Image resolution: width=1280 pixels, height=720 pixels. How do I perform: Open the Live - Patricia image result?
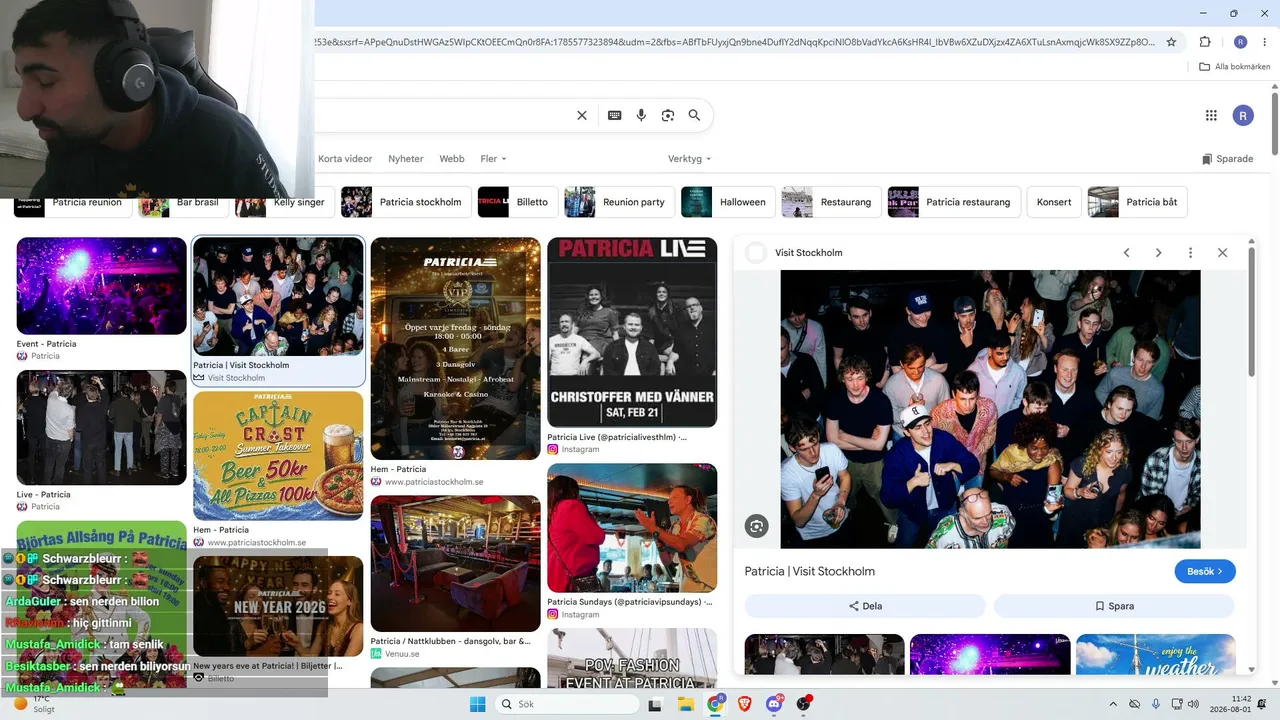(x=101, y=428)
